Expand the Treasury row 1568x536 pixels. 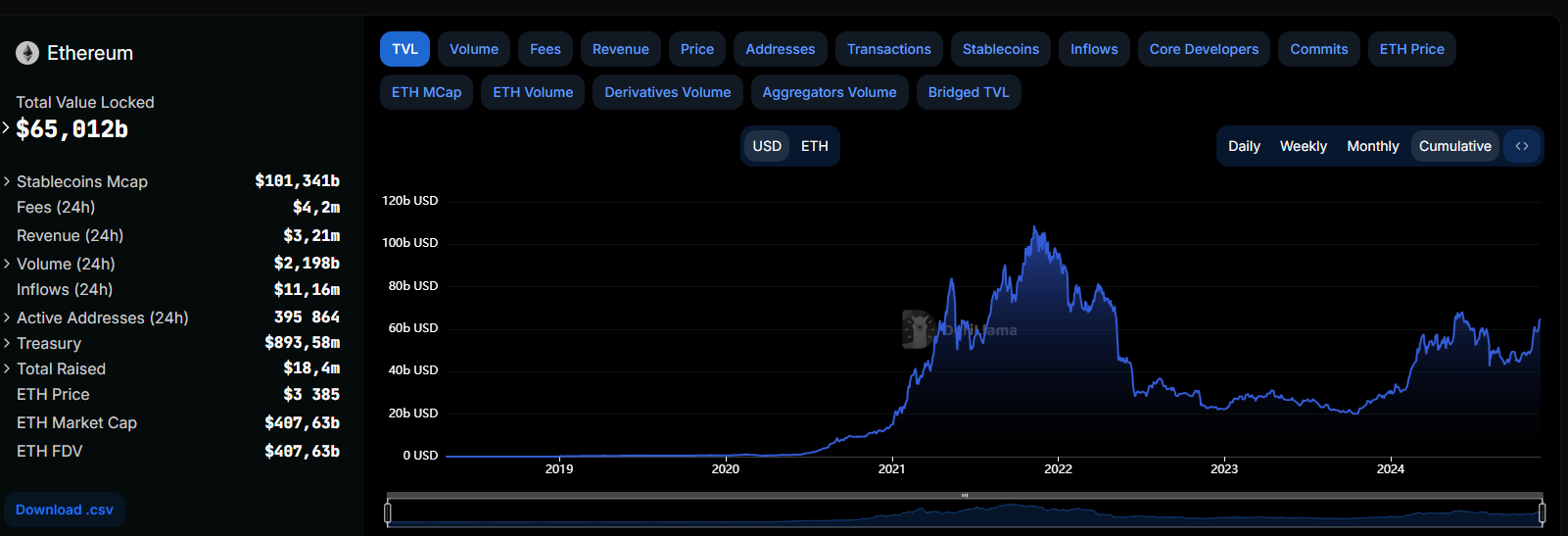7,343
